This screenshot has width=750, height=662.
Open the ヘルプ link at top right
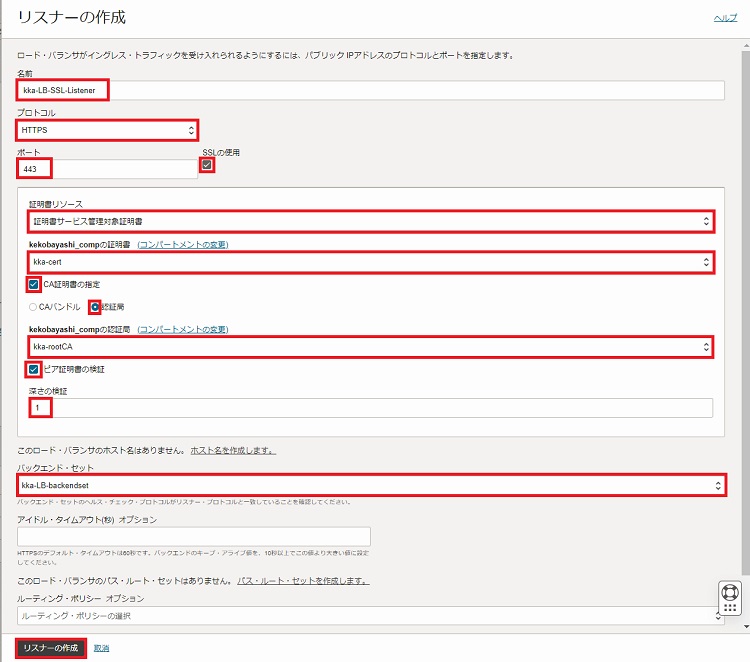pos(724,18)
